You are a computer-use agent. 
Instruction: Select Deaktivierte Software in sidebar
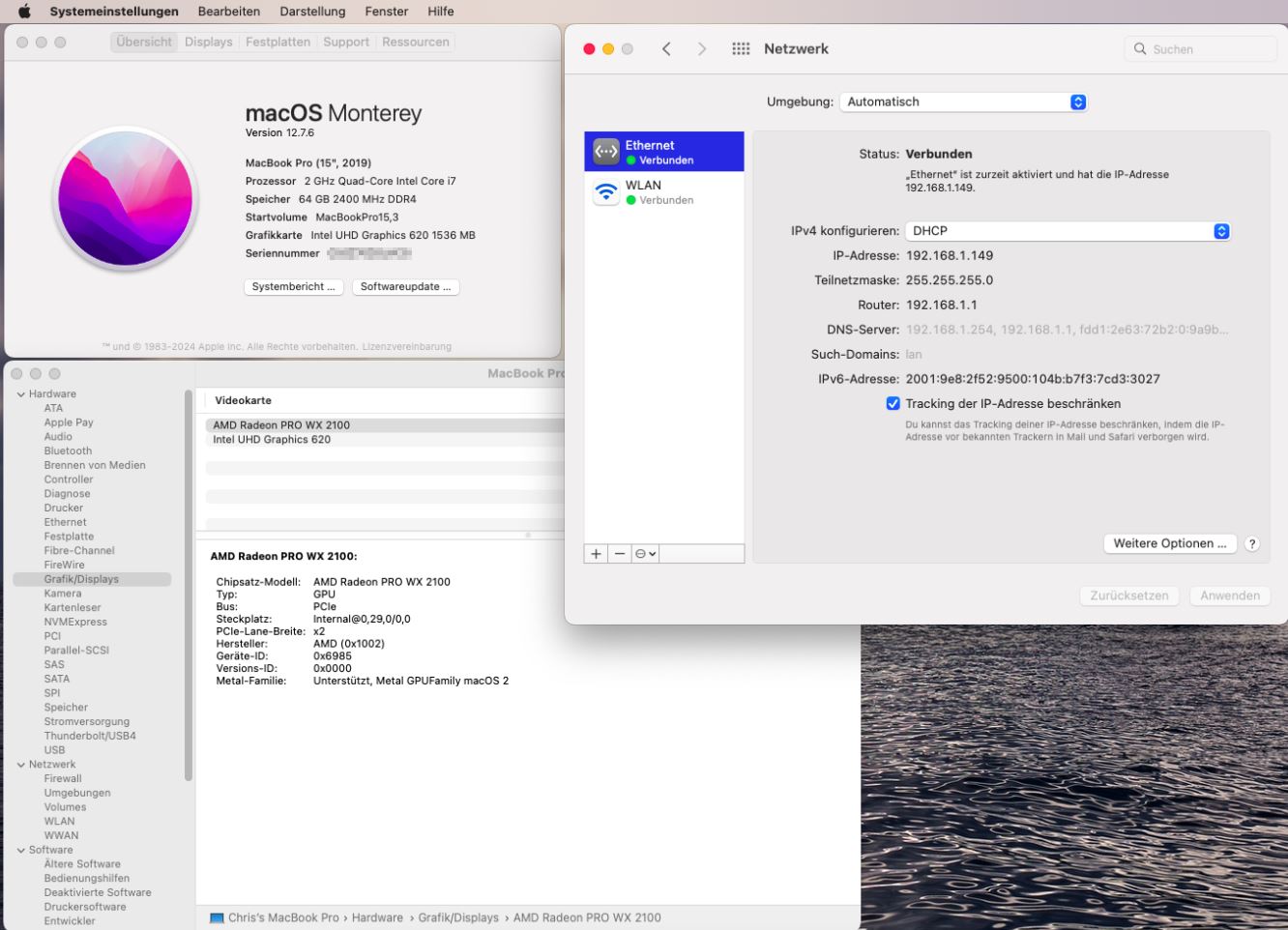point(98,893)
